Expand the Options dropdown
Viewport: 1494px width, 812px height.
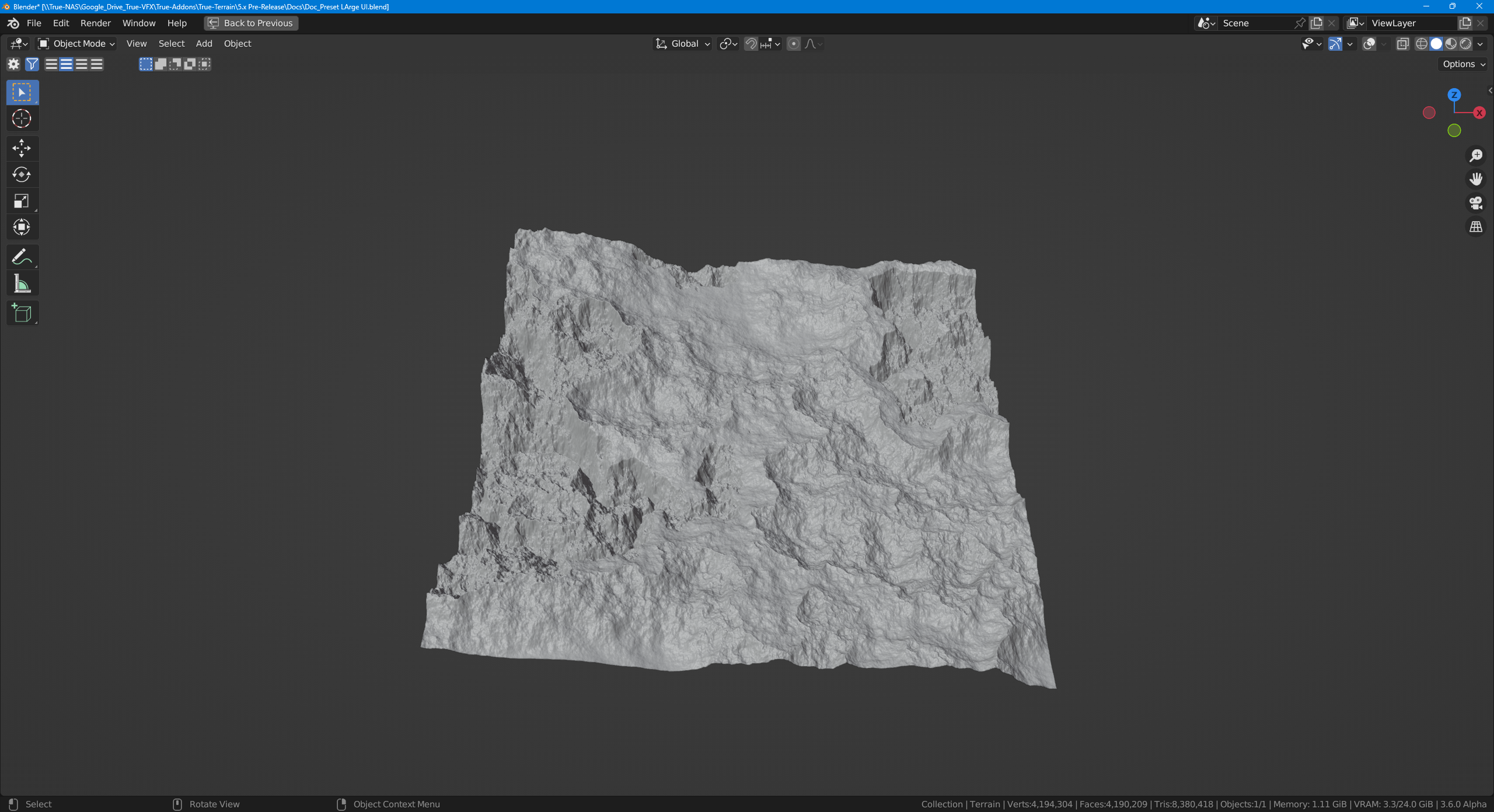pos(1464,64)
